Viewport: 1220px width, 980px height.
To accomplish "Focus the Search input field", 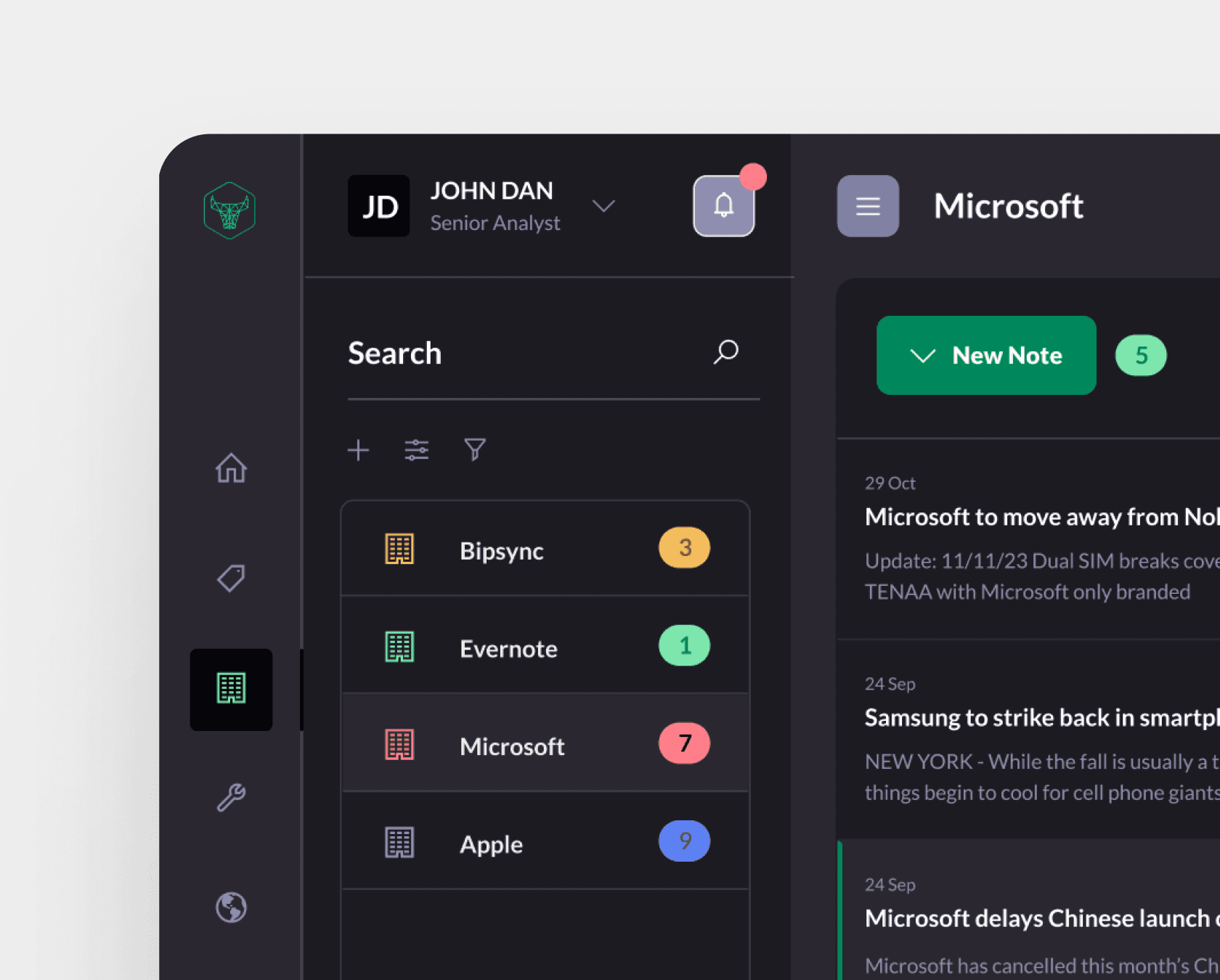I will click(553, 354).
